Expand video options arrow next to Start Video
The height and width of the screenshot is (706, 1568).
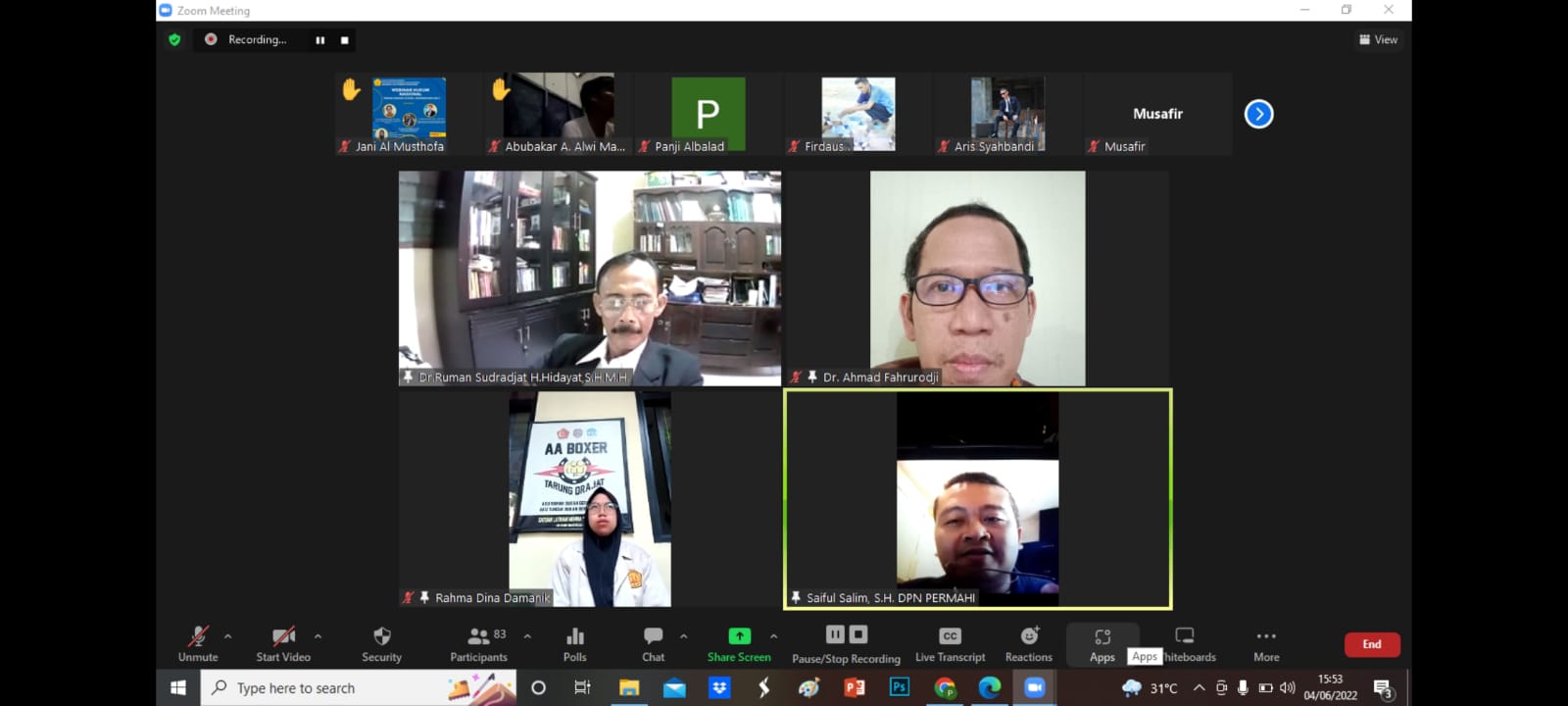[318, 636]
